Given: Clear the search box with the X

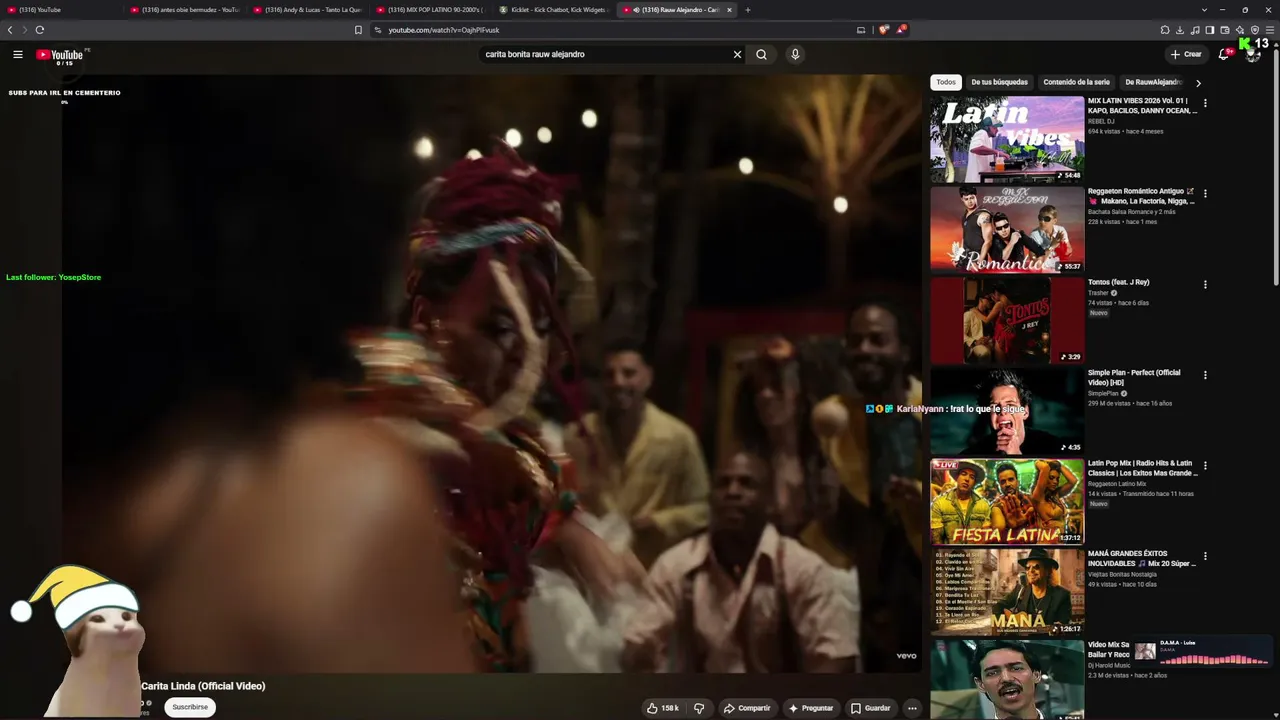Looking at the screenshot, I should pos(738,54).
